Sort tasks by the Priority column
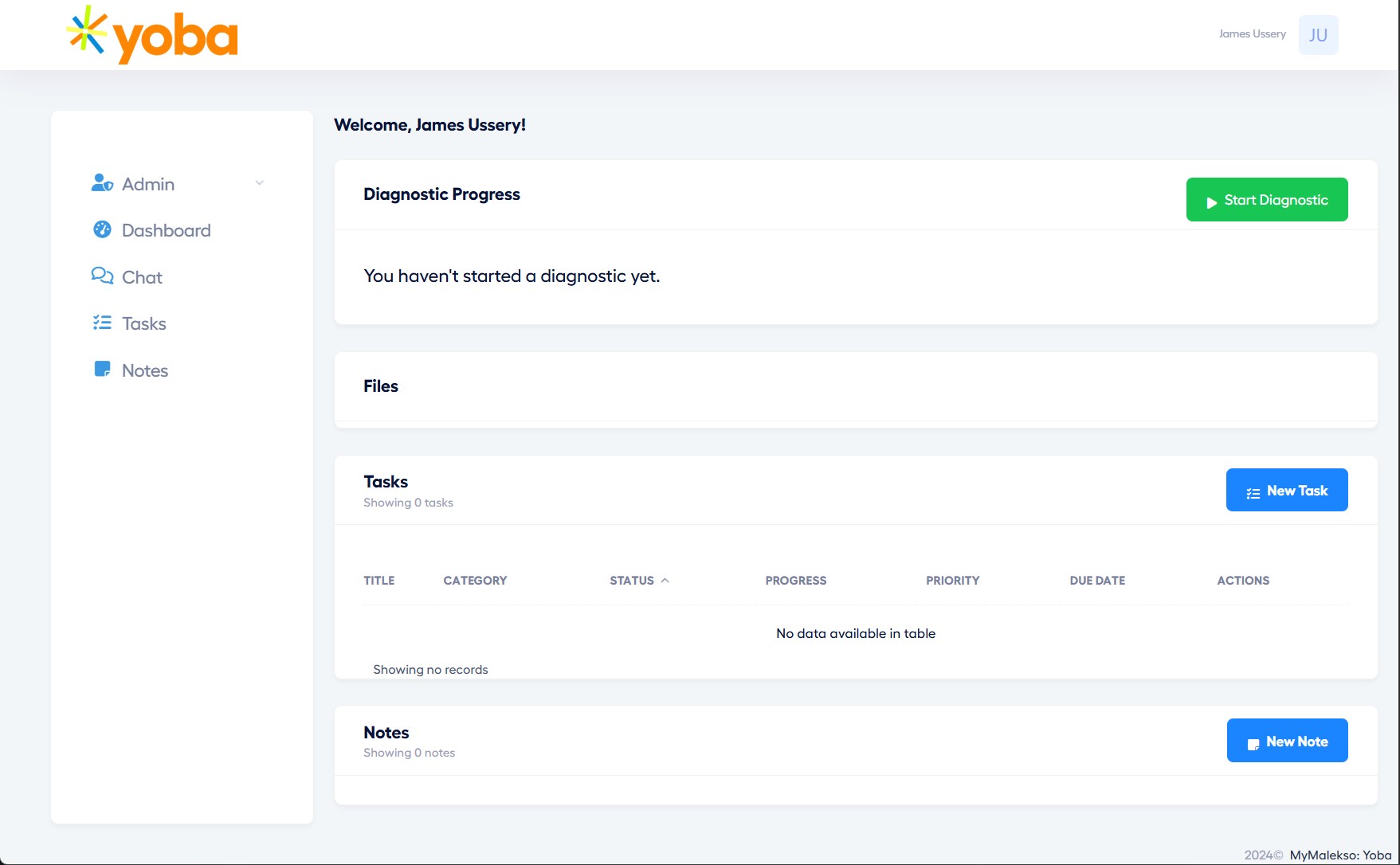This screenshot has height=865, width=1400. [x=952, y=580]
